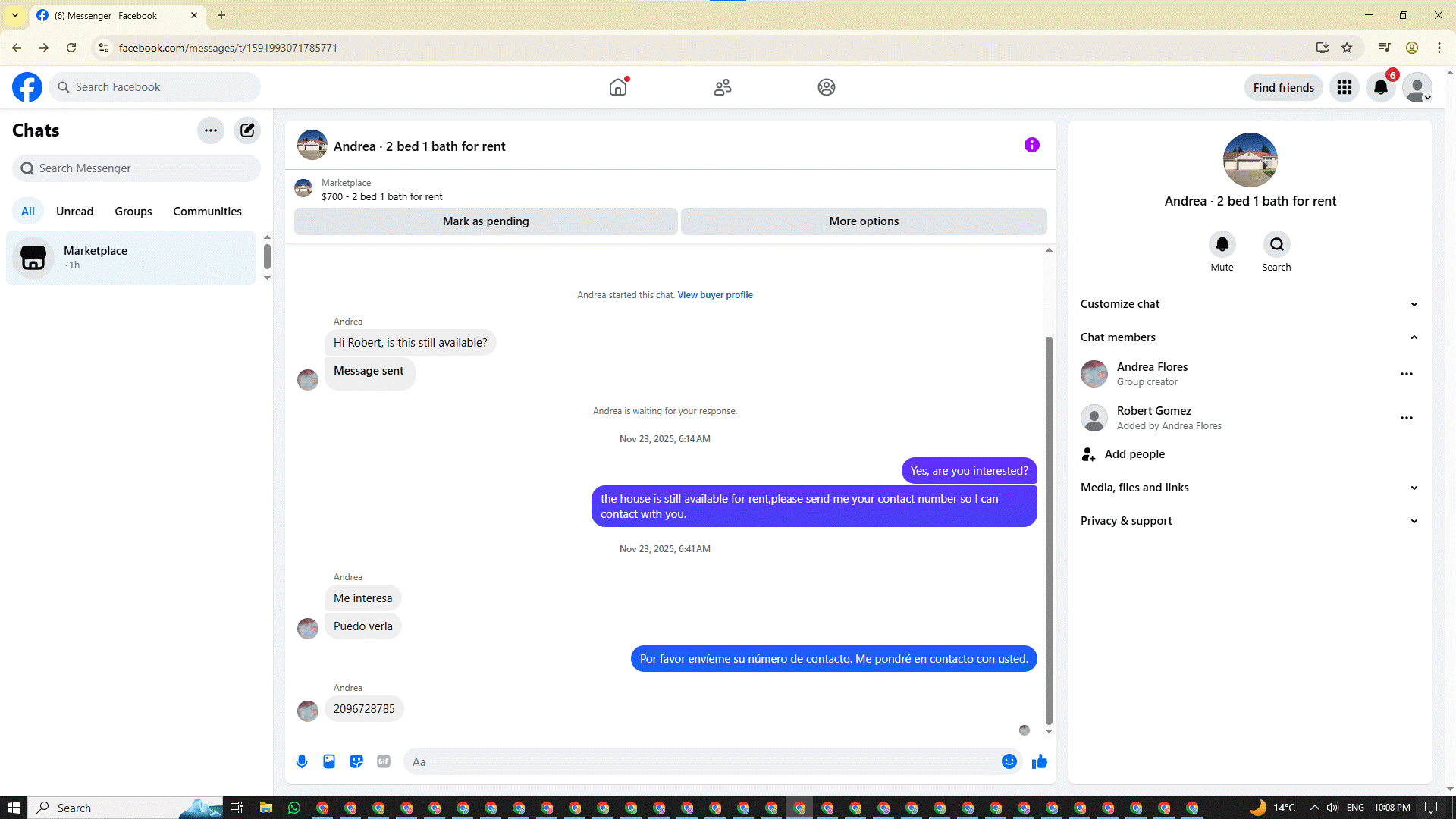Send a voice clip with microphone icon

(x=302, y=761)
